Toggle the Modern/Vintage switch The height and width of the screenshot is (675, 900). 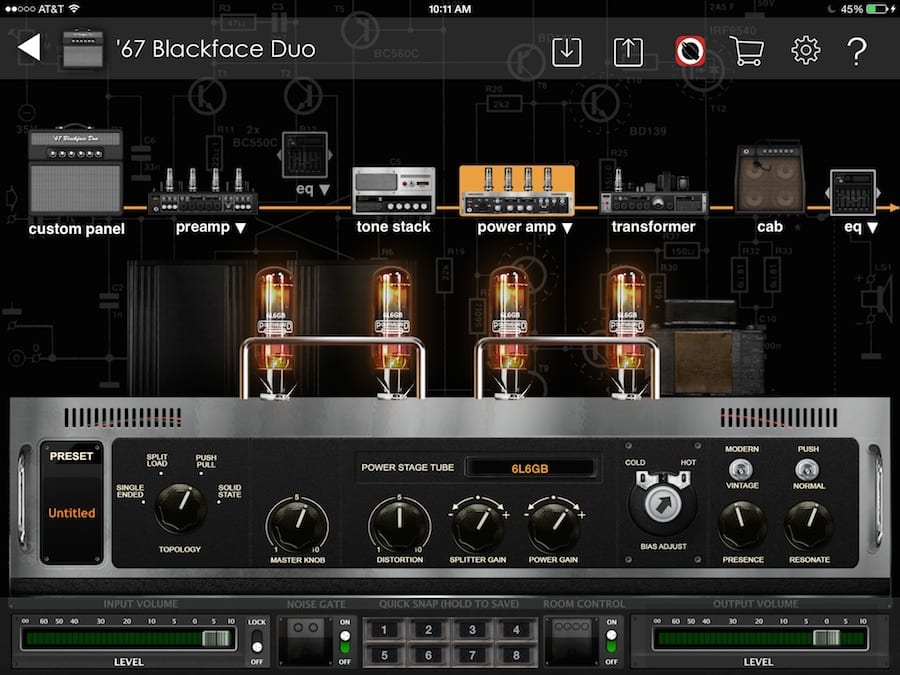(x=742, y=469)
